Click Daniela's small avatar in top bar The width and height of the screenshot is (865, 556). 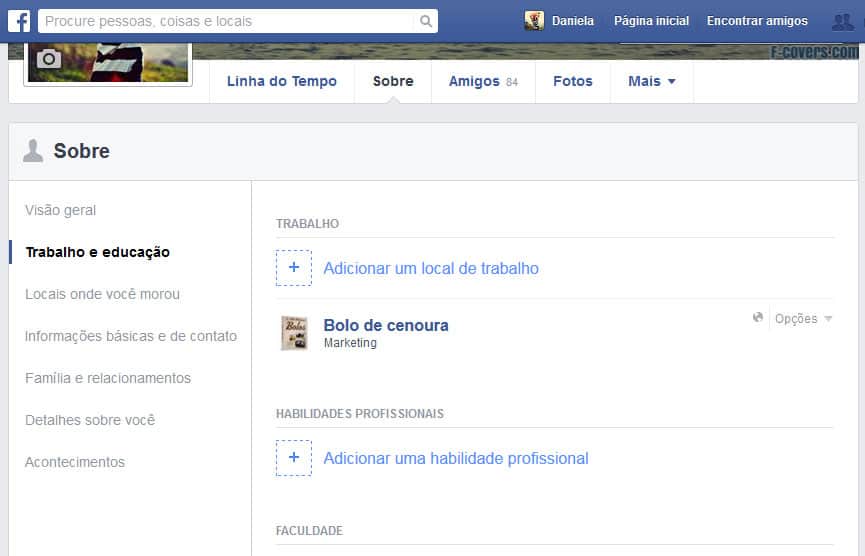coord(534,21)
